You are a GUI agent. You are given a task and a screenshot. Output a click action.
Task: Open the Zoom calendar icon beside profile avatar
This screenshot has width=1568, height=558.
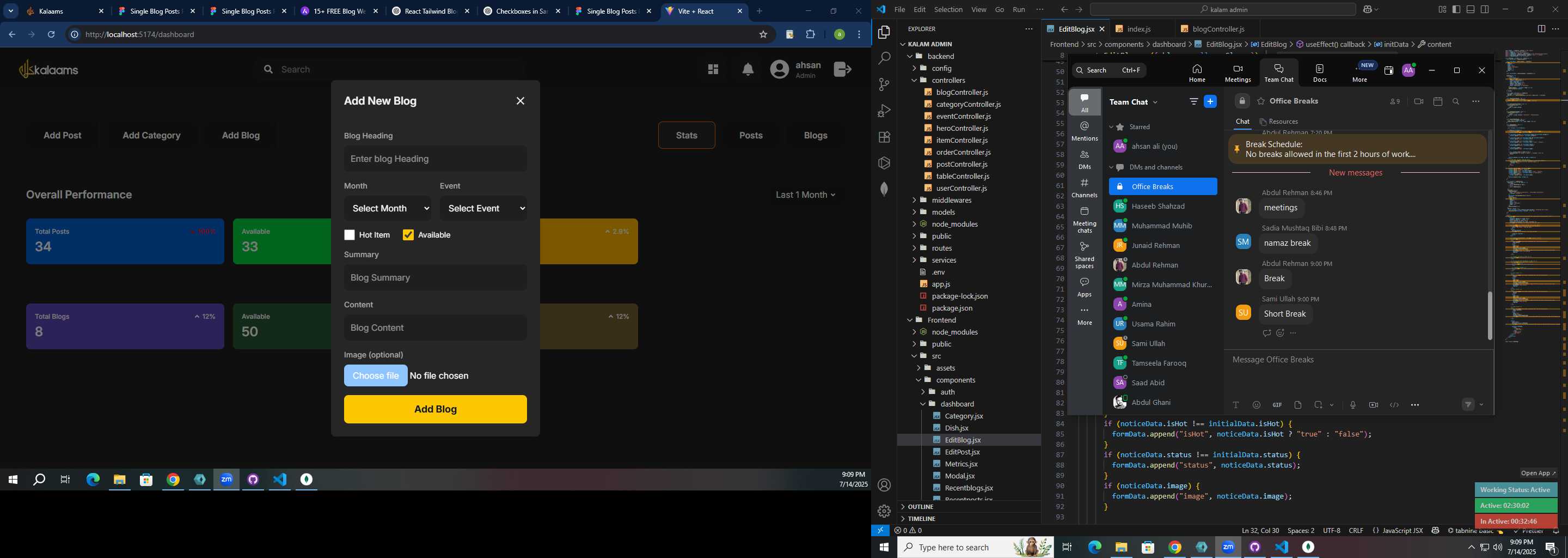[1388, 71]
